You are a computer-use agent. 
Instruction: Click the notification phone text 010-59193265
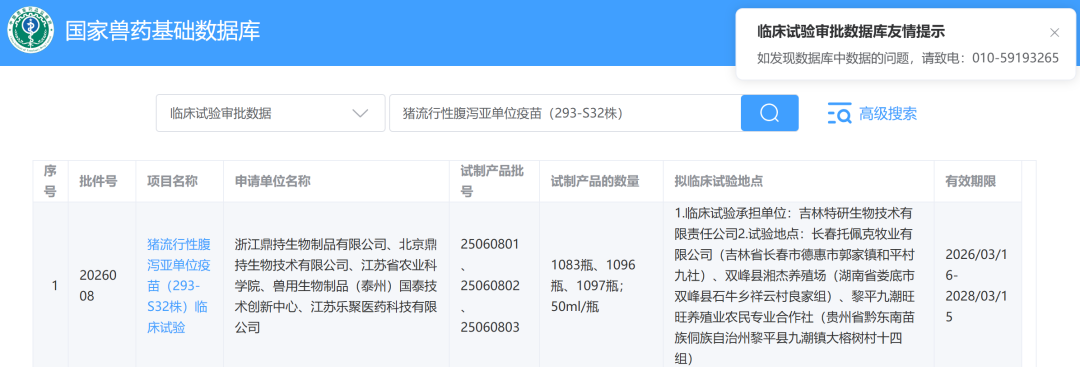[x=1015, y=59]
